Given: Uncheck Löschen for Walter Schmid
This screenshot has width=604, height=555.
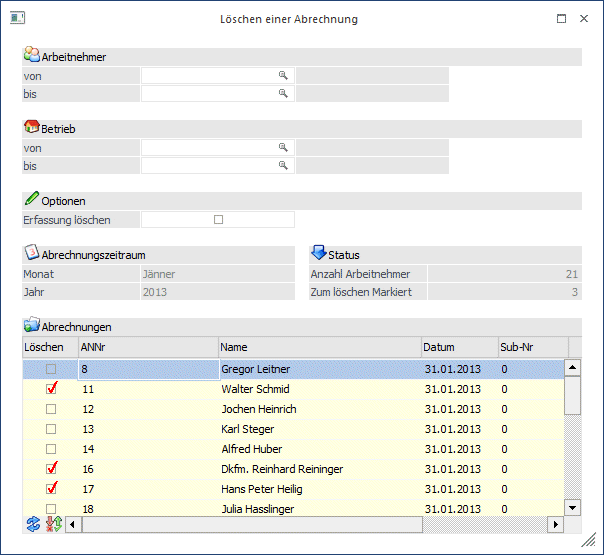Looking at the screenshot, I should (52, 389).
